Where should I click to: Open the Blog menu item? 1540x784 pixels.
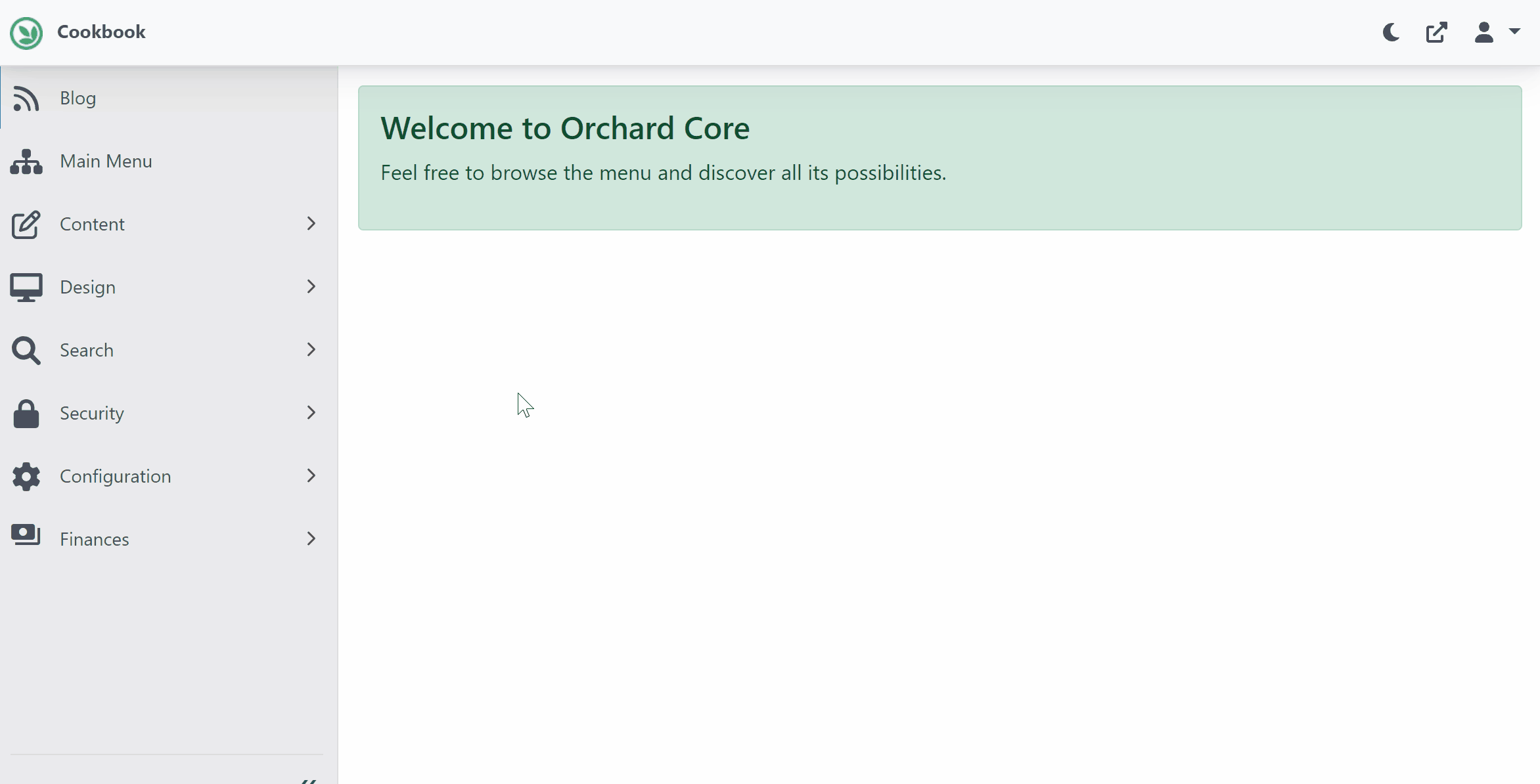click(78, 97)
